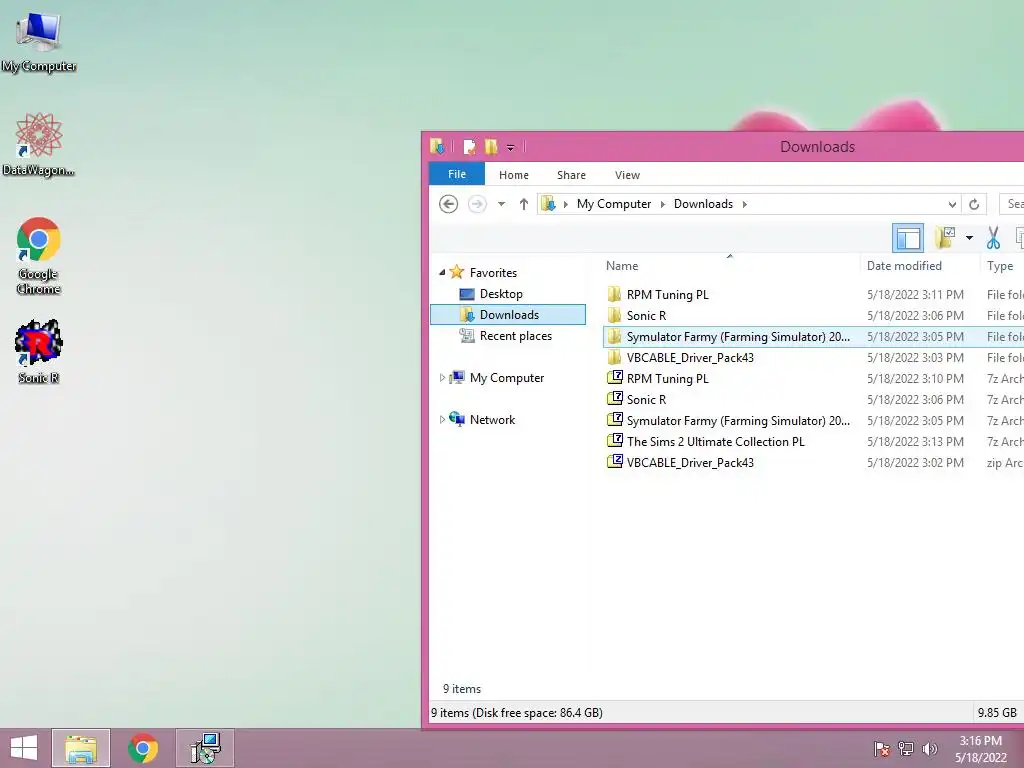Select the Sonic R desktop shortcut
The height and width of the screenshot is (768, 1024).
point(39,351)
